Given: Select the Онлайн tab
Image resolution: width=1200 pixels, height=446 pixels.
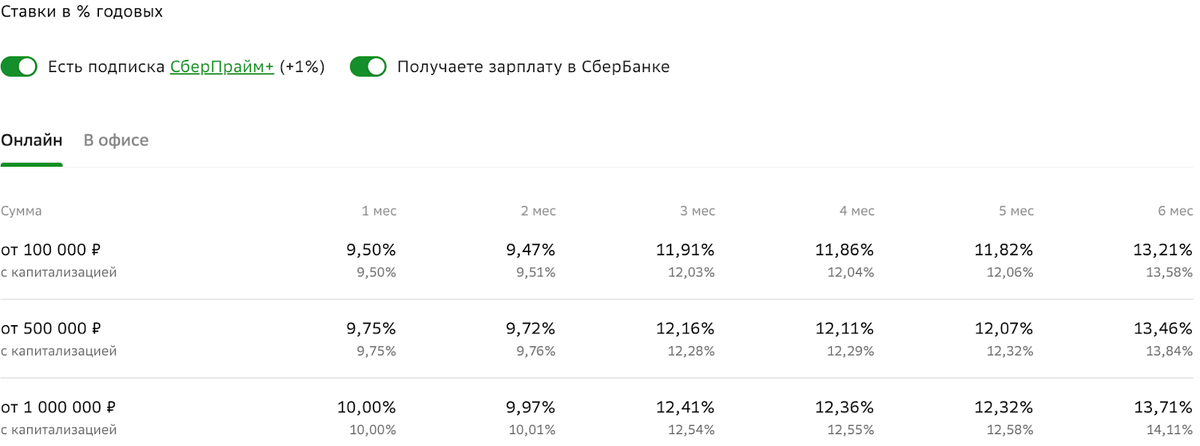Looking at the screenshot, I should [31, 140].
